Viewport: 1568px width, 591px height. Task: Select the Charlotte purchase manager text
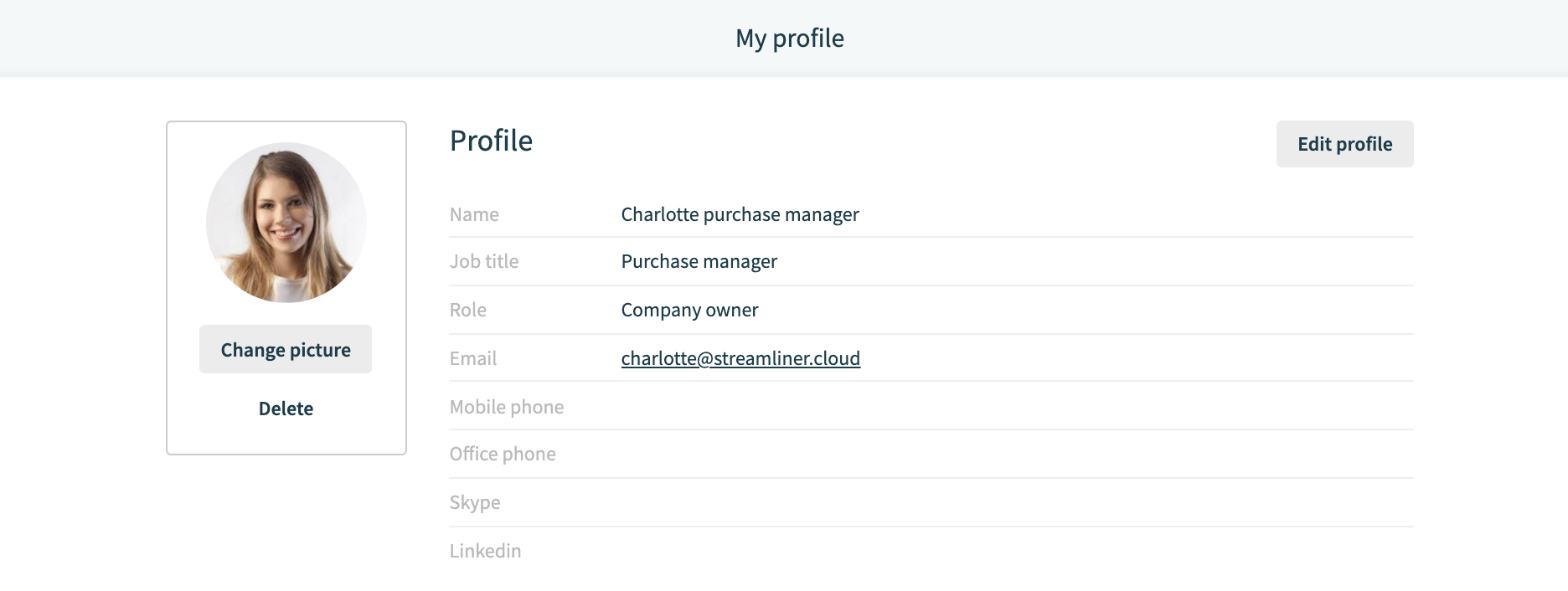tap(740, 214)
